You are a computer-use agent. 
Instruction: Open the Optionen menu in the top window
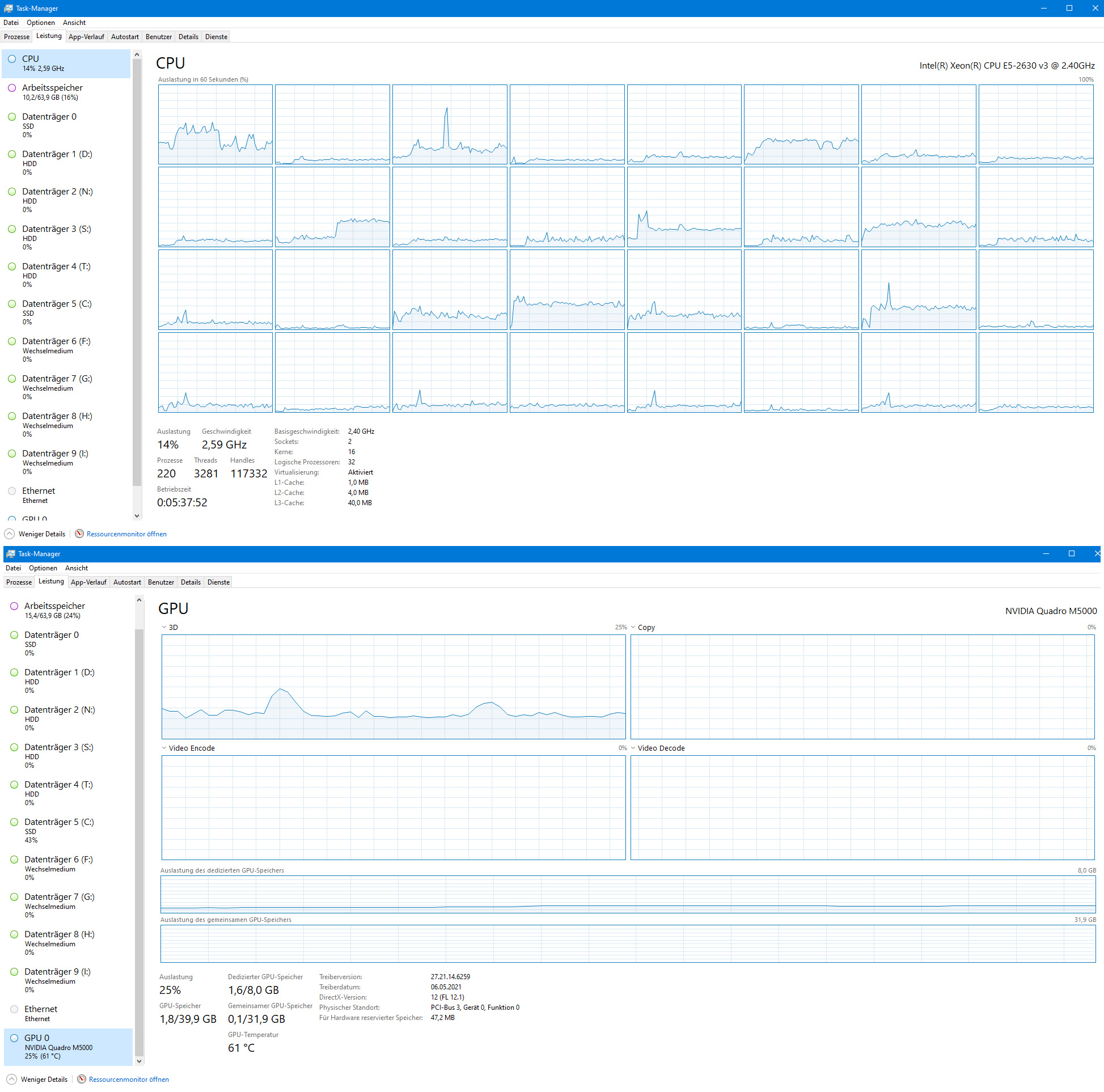point(41,23)
